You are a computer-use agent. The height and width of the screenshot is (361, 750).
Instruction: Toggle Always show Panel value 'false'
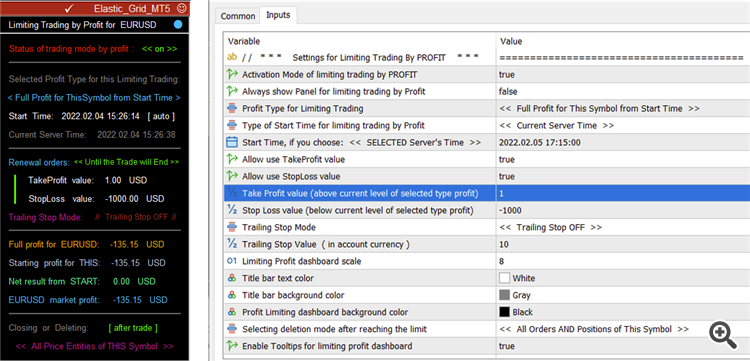click(508, 91)
